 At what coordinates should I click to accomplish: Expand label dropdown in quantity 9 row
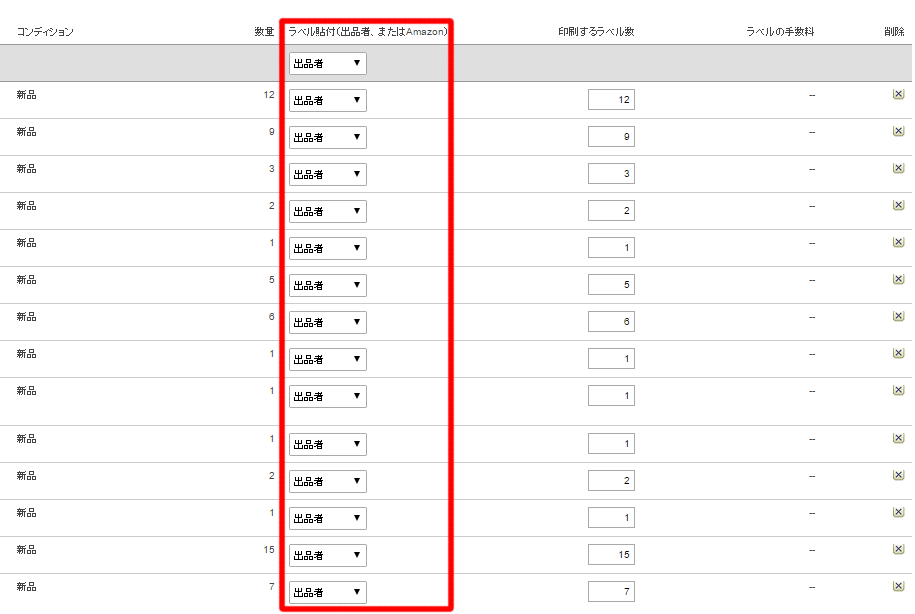[328, 137]
